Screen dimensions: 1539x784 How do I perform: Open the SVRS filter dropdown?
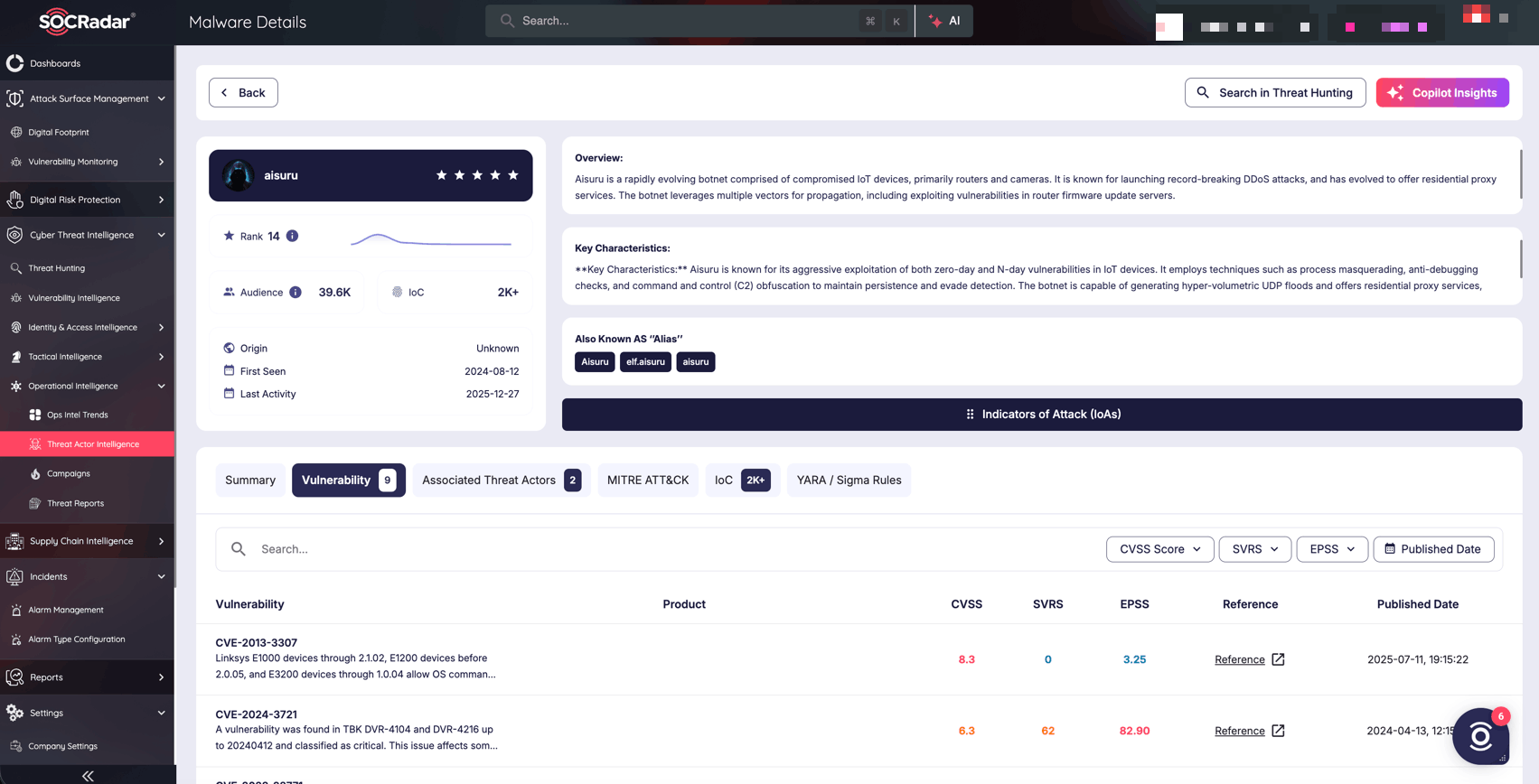1255,549
